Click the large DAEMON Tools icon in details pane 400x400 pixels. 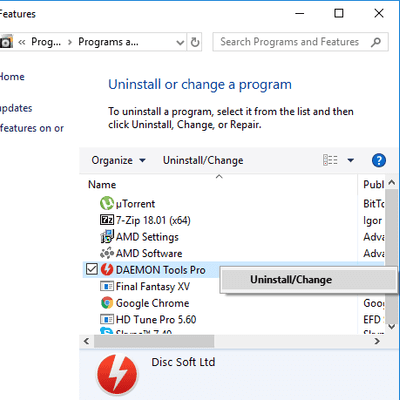117,374
